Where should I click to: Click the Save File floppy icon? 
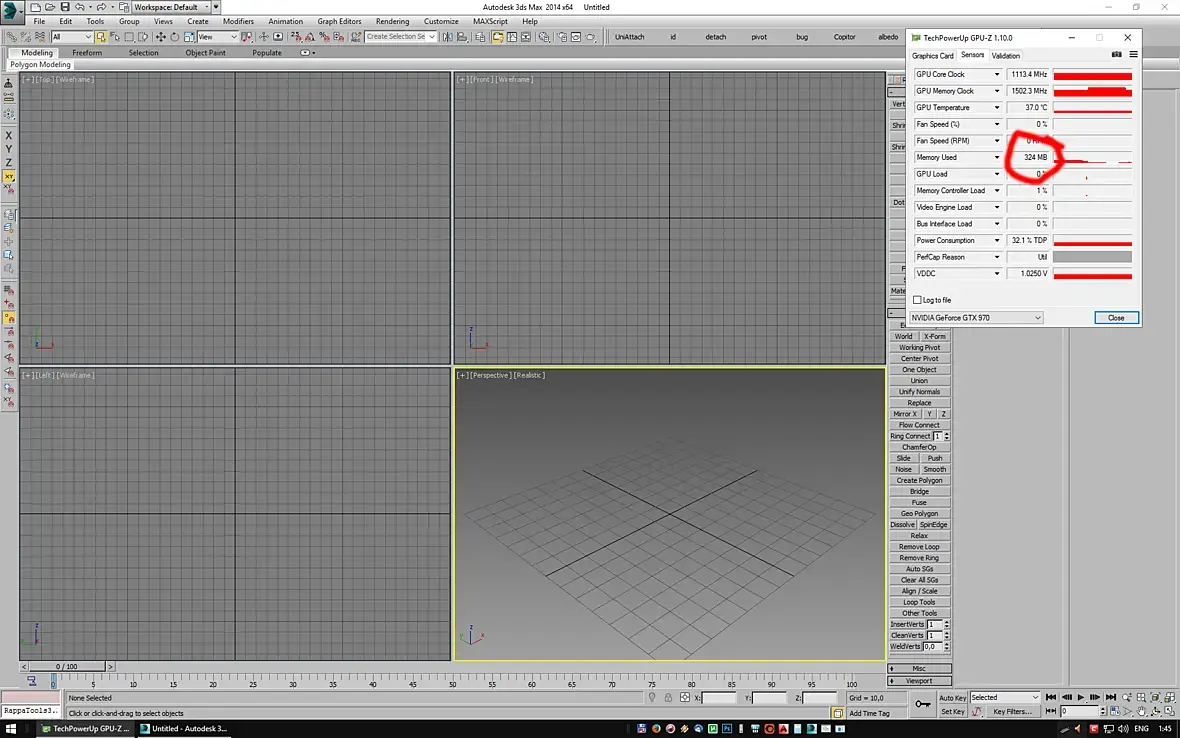coord(65,7)
